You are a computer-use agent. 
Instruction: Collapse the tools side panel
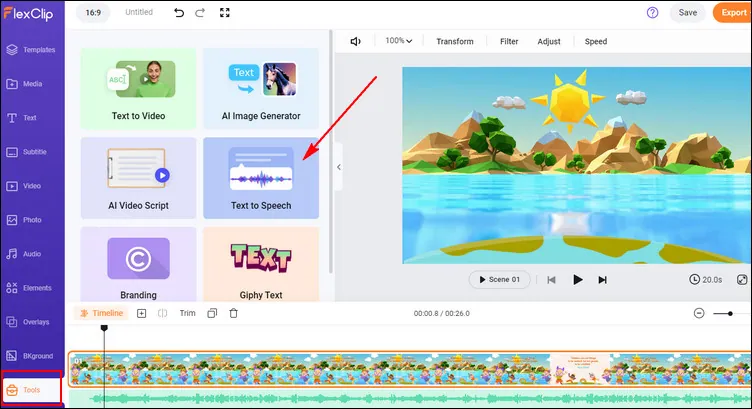339,167
